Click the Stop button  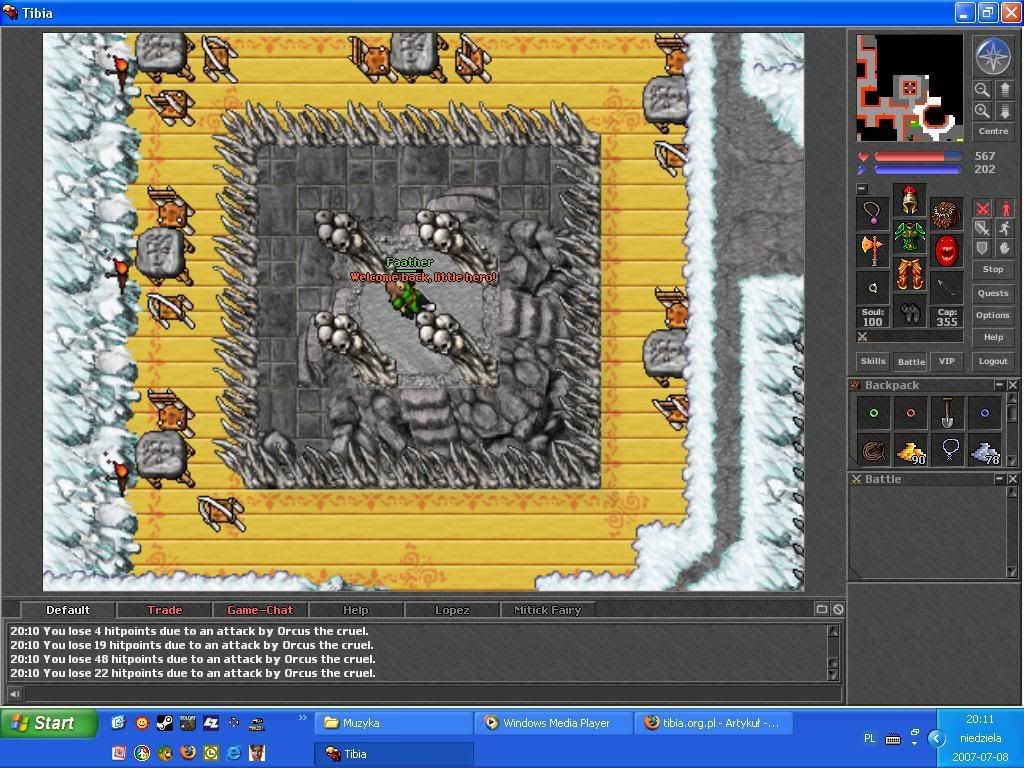click(993, 269)
